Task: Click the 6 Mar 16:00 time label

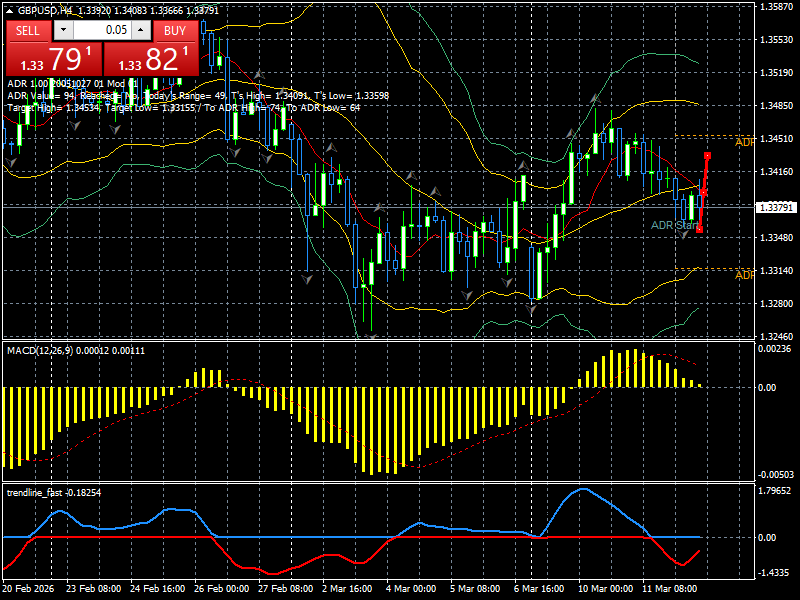Action: (539, 588)
